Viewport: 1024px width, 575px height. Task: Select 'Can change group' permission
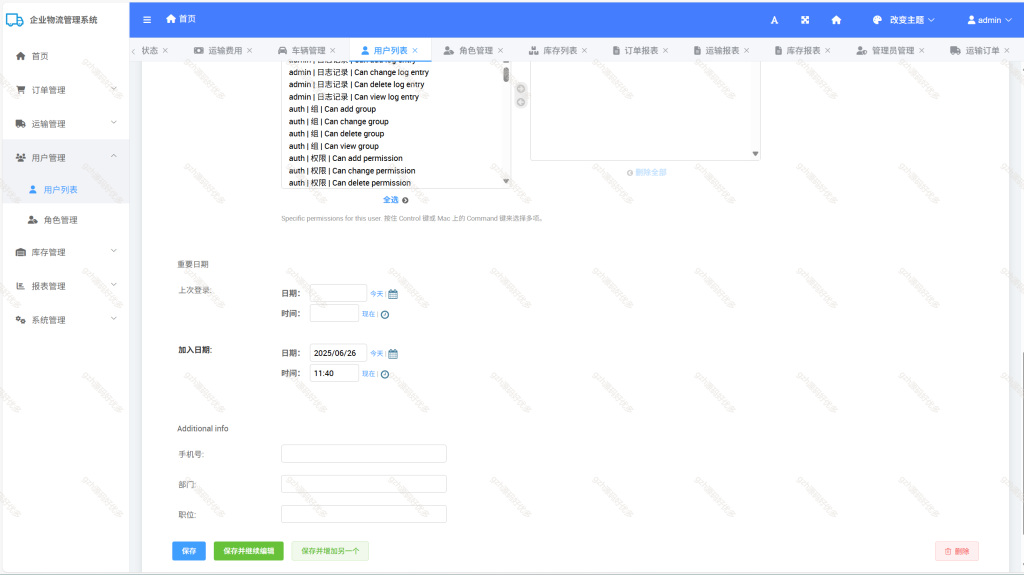click(x=338, y=122)
